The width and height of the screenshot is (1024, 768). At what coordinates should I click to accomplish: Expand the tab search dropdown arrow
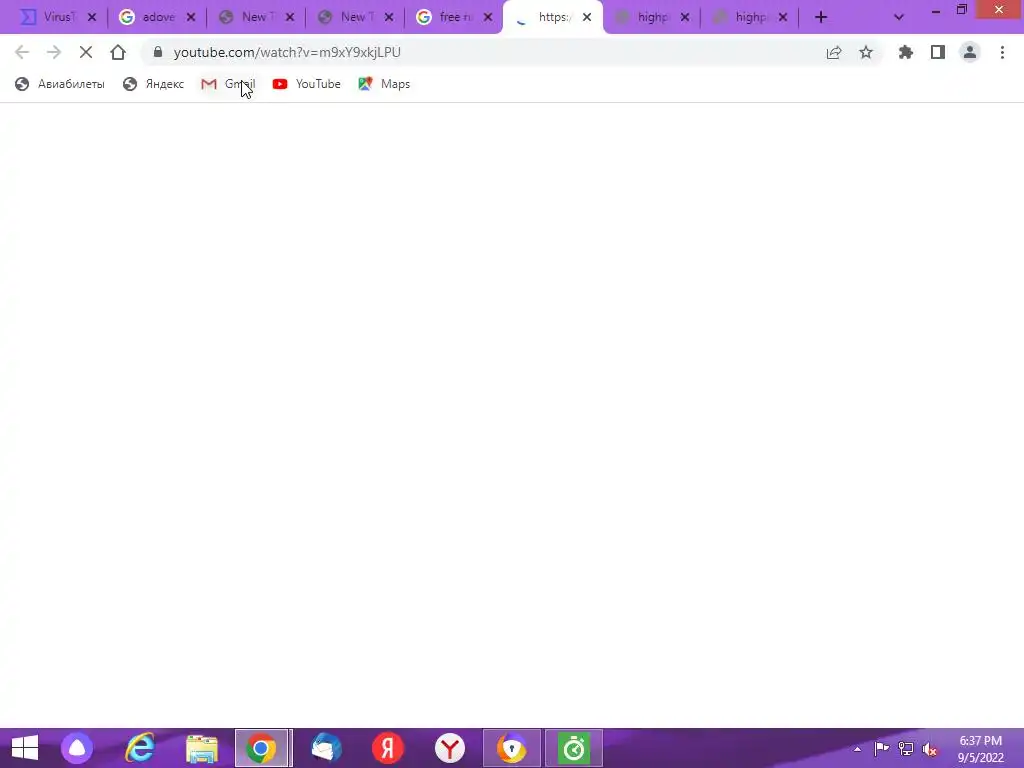click(x=899, y=17)
